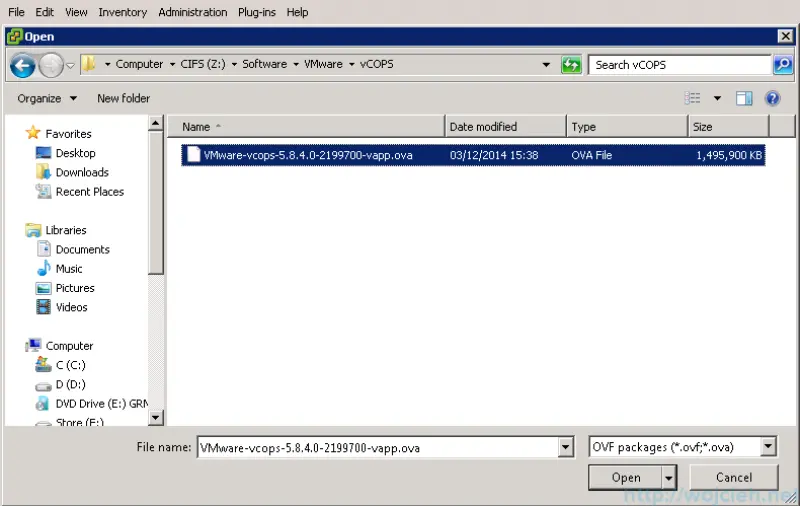Expand the File name history dropdown

(x=566, y=447)
